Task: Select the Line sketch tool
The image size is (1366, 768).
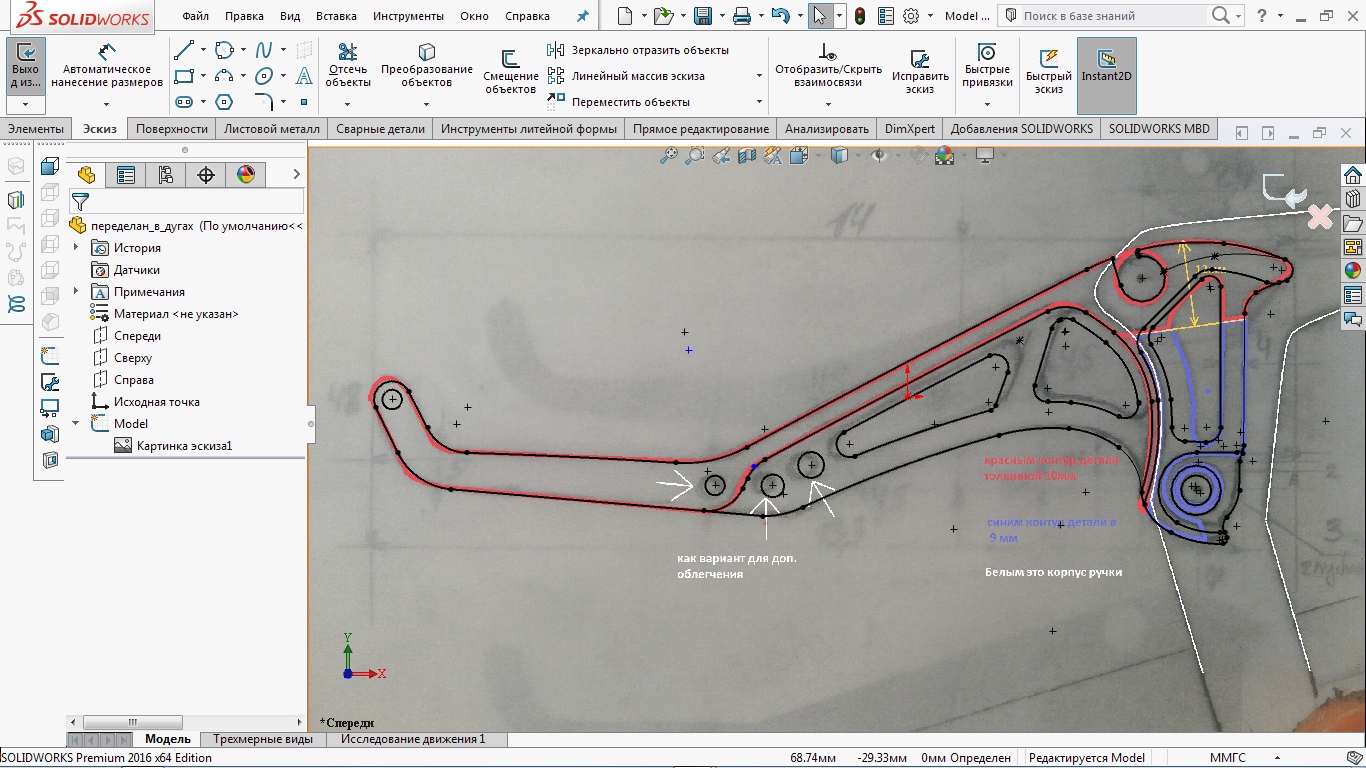Action: pos(183,50)
